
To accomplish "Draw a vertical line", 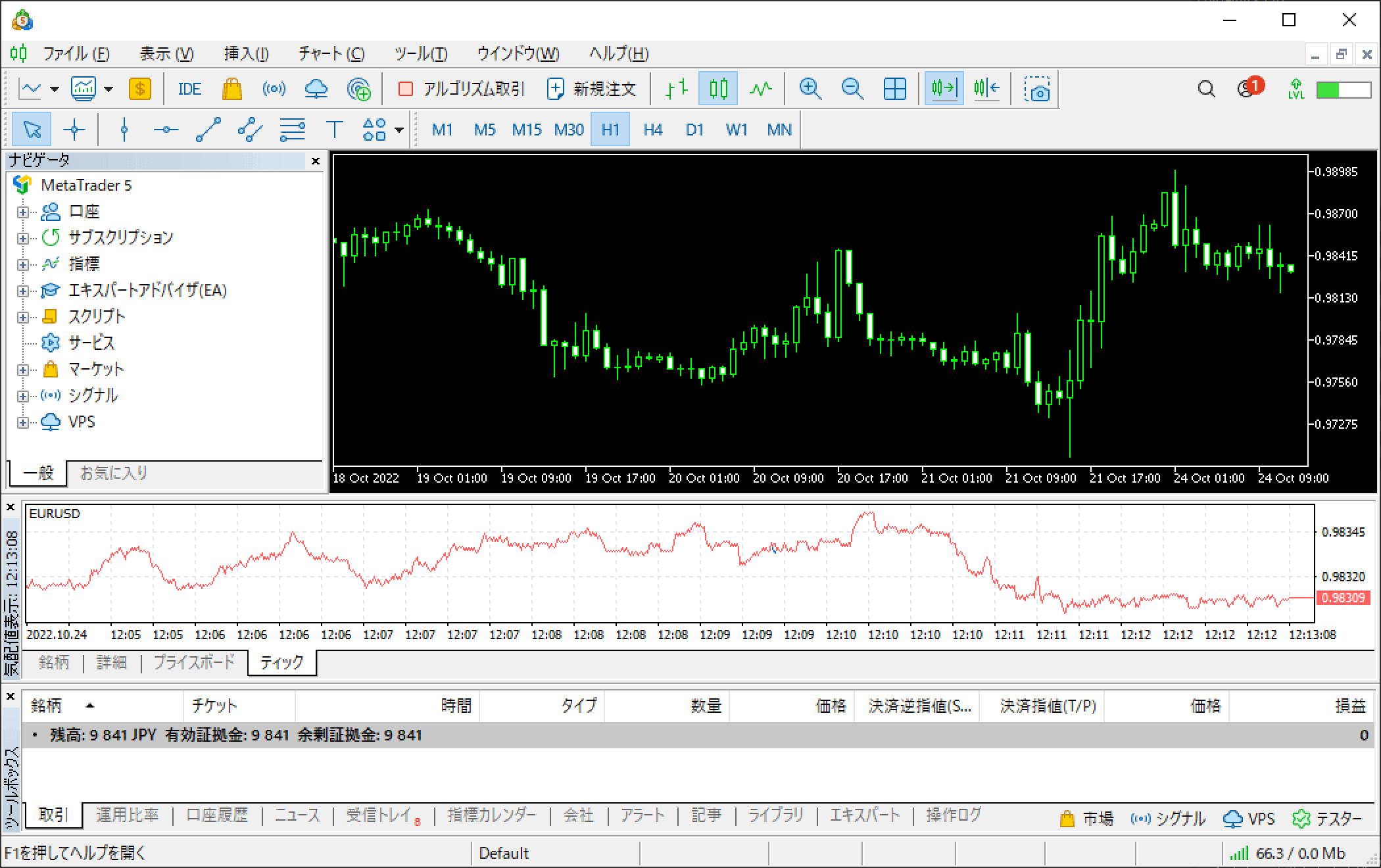I will (x=124, y=130).
